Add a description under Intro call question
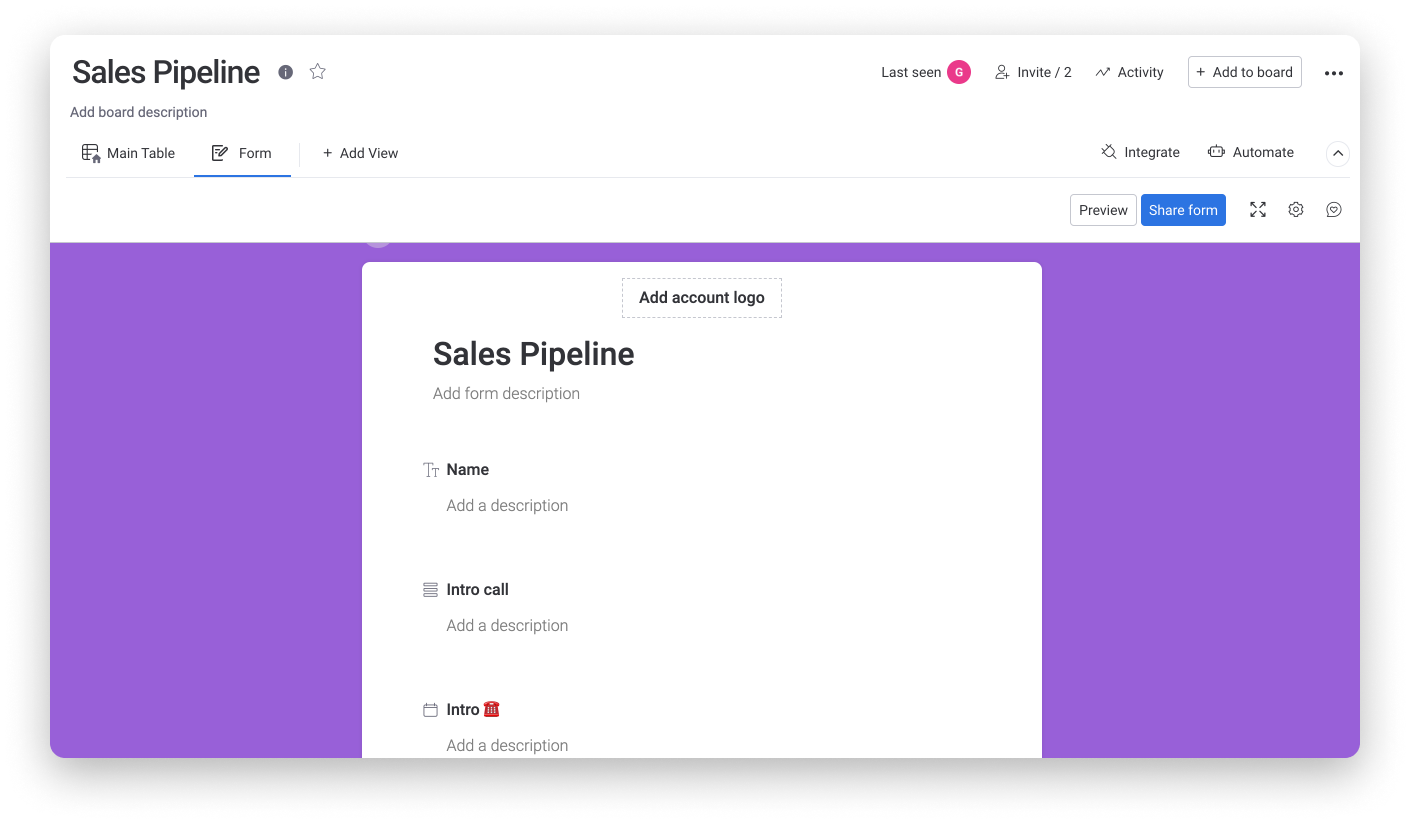 click(x=507, y=626)
